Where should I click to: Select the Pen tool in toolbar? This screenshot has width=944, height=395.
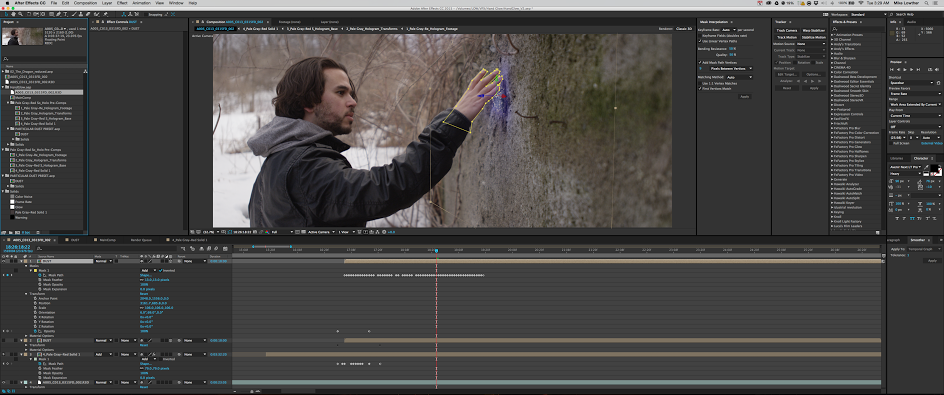58,14
